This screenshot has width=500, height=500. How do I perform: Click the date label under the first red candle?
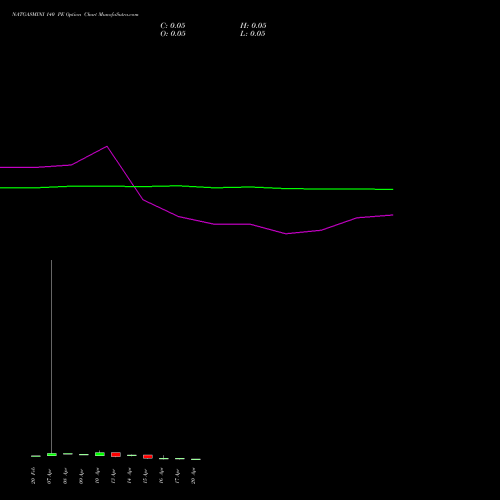pos(113,476)
